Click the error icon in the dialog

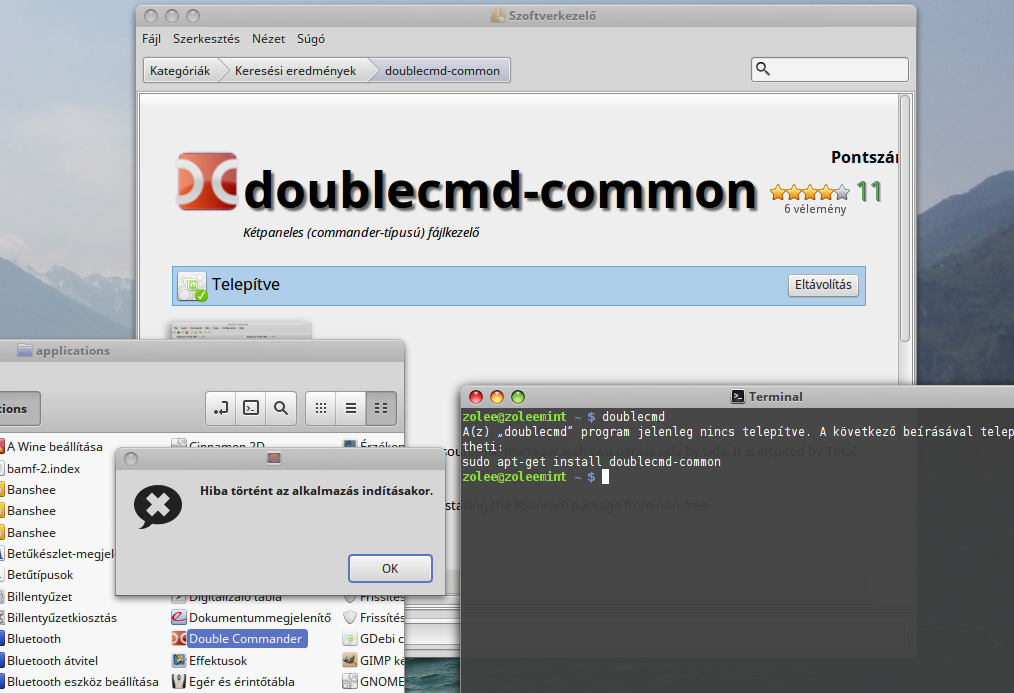[x=158, y=506]
